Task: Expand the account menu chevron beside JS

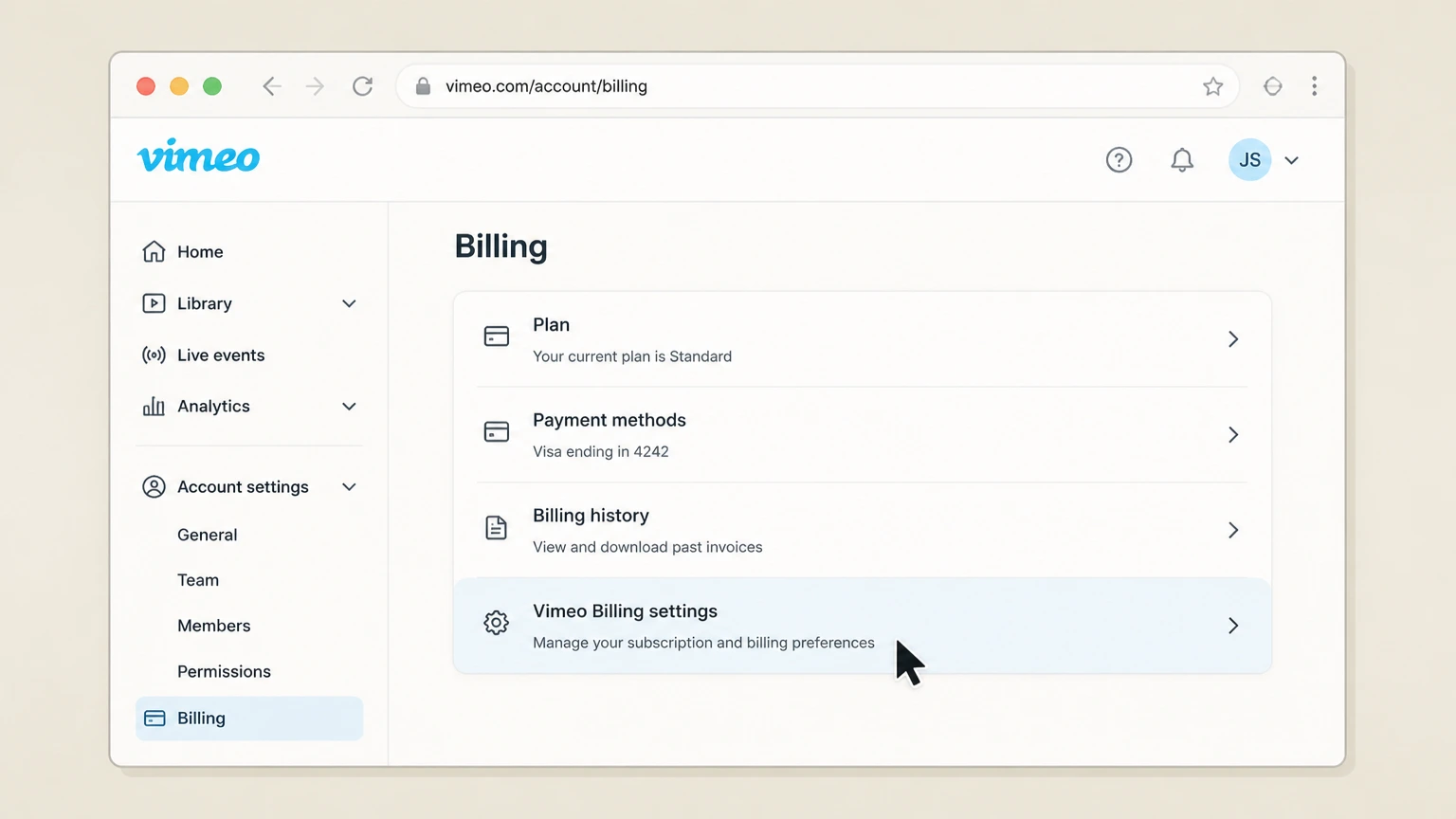Action: point(1291,160)
